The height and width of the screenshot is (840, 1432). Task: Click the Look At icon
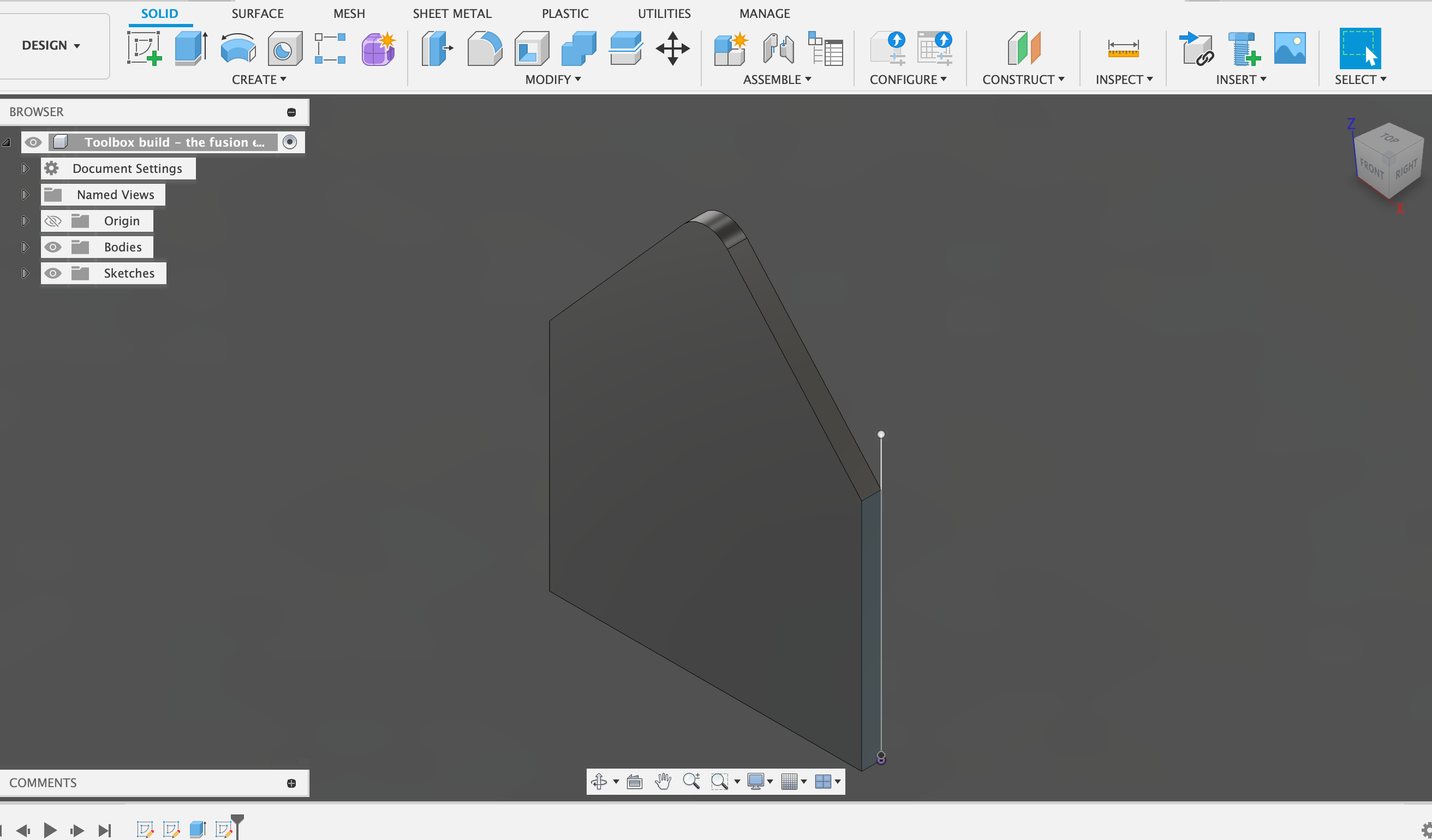click(x=635, y=781)
